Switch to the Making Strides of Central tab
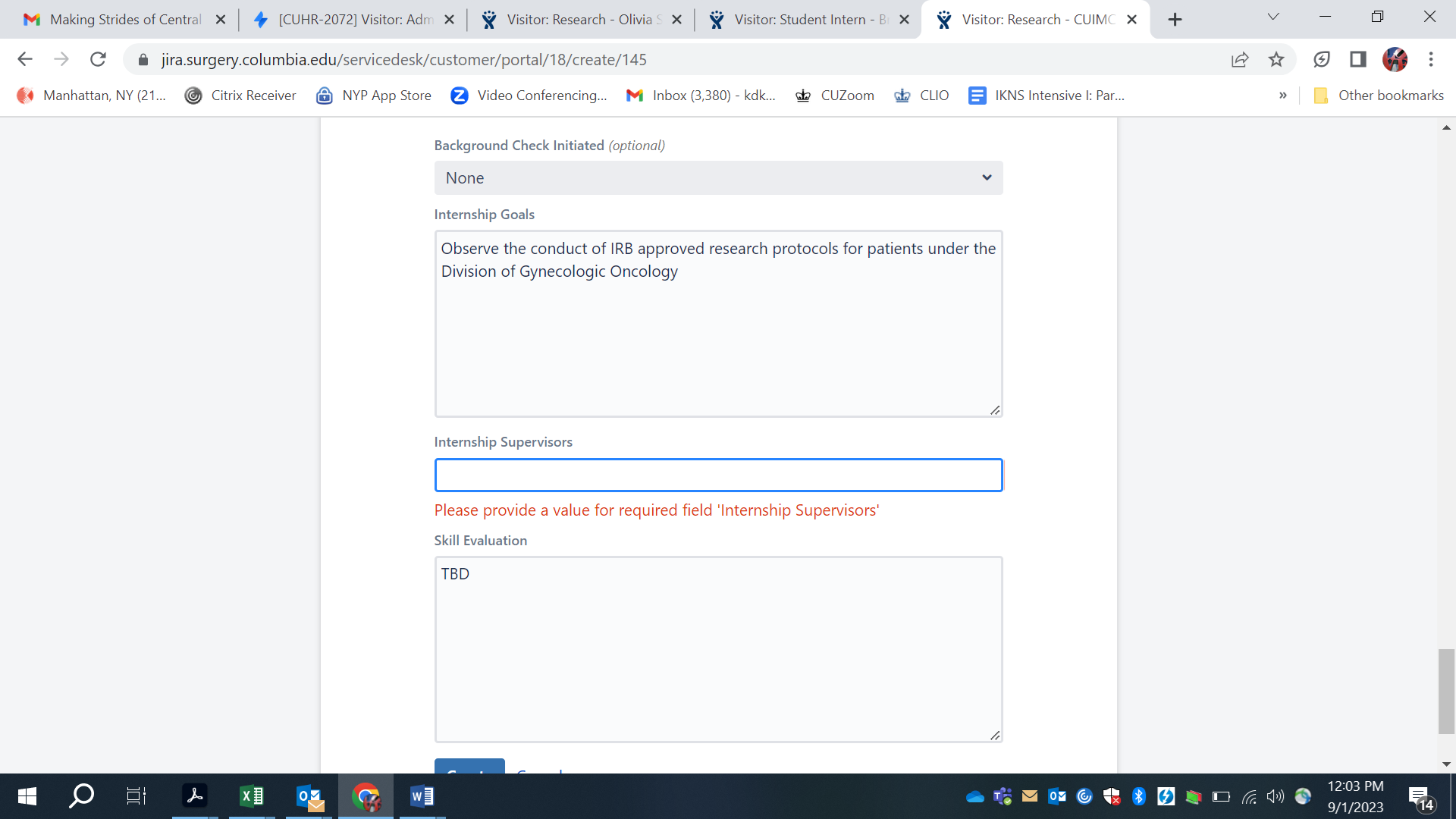1456x819 pixels. (125, 20)
